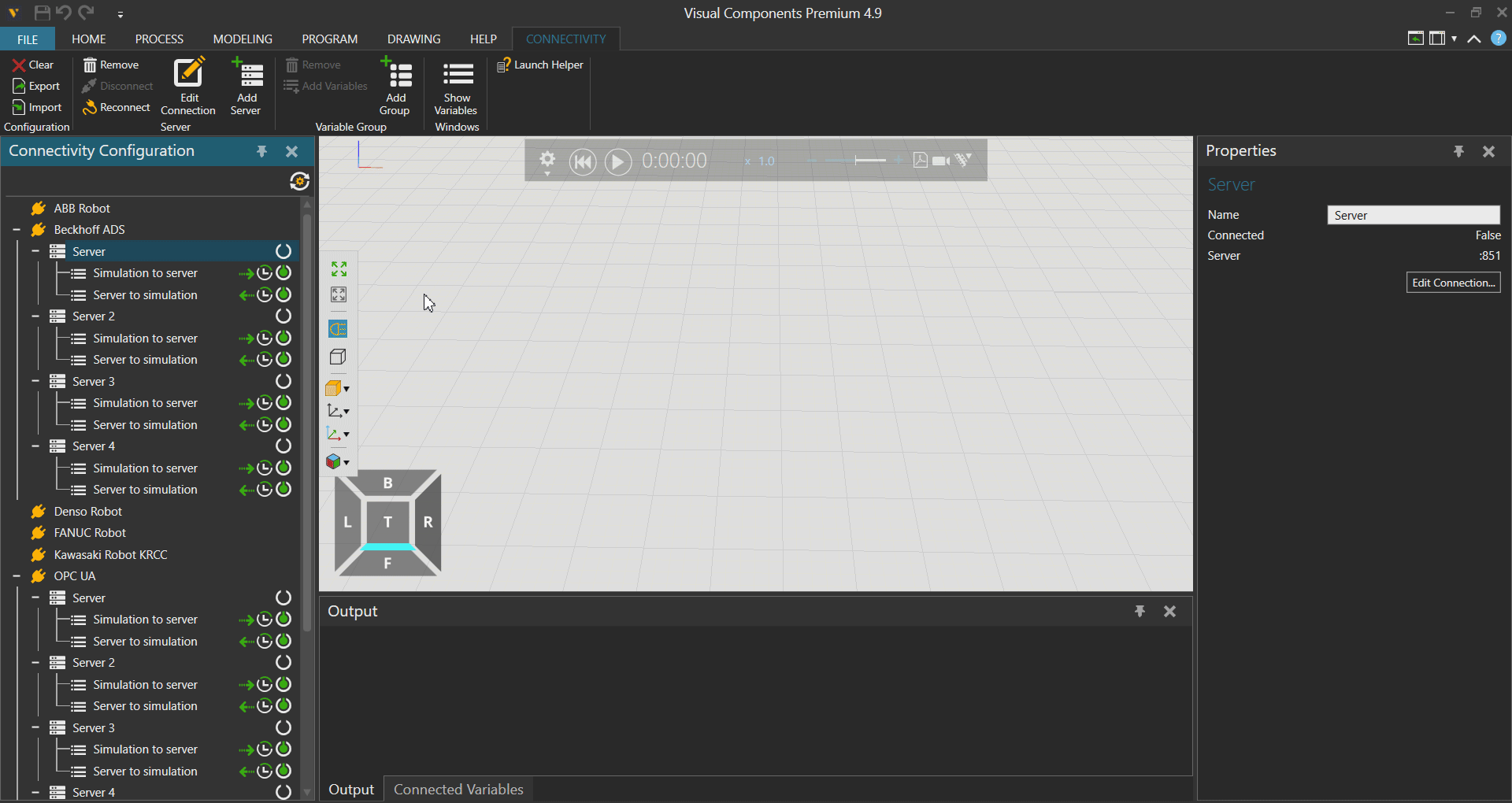Open the Connected Variables tab
Image resolution: width=1512 pixels, height=803 pixels.
pos(458,789)
